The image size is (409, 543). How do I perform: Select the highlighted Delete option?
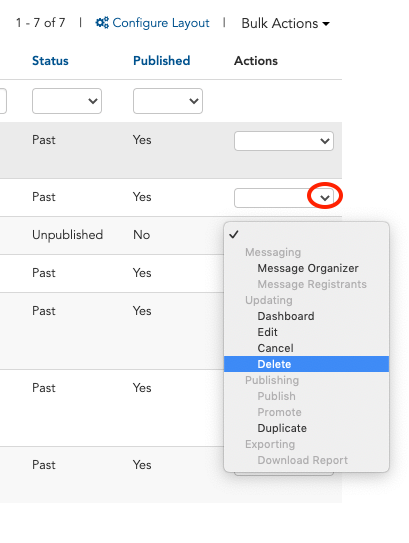(306, 364)
